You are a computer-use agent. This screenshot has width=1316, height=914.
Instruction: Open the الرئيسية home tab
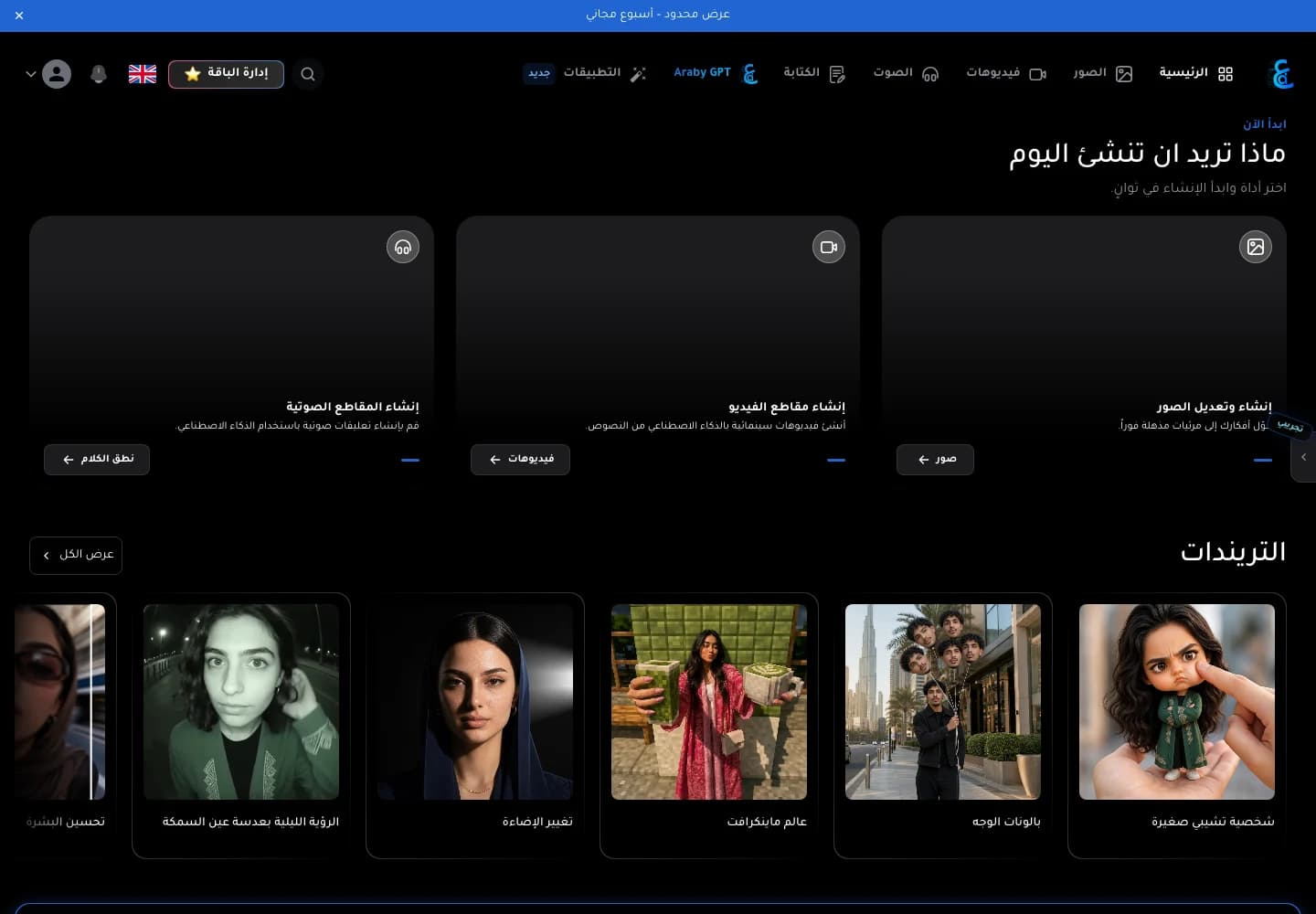coord(1196,73)
